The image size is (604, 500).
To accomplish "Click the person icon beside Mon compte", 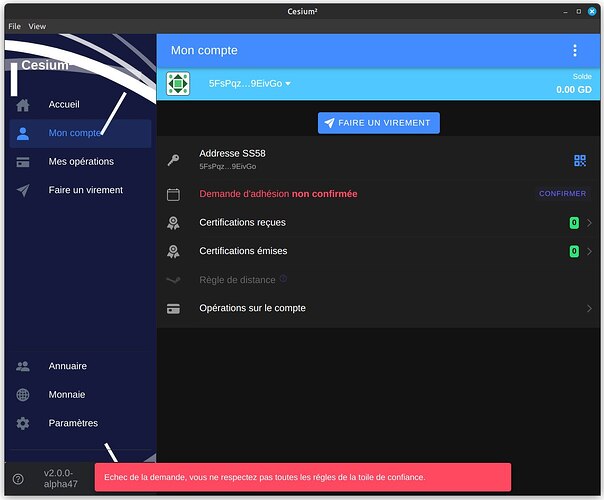I will pos(23,133).
